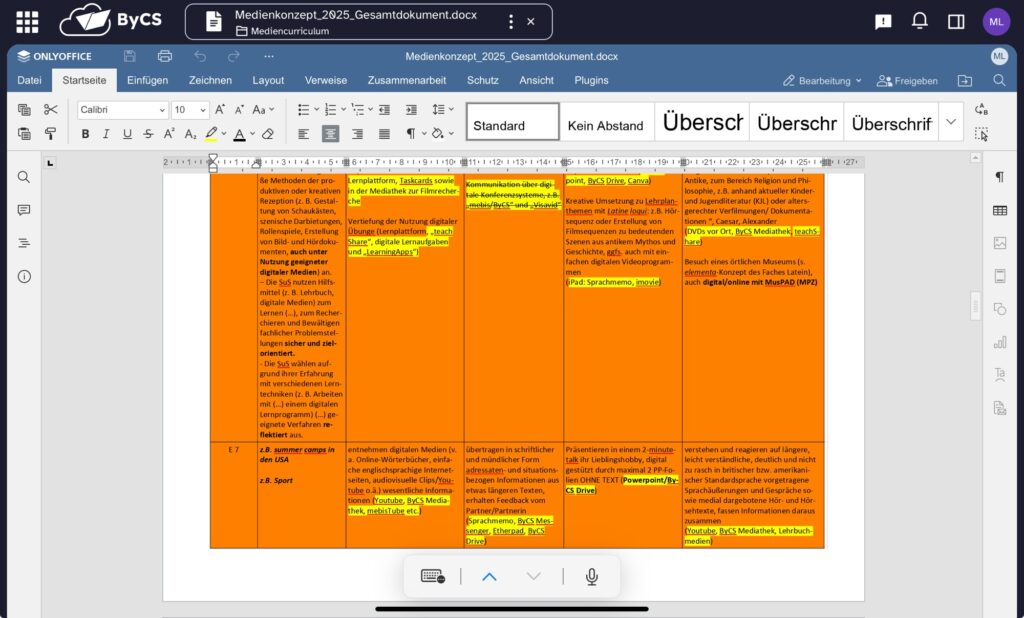
Task: Open paragraph settings in the right sidebar
Action: 1000,177
